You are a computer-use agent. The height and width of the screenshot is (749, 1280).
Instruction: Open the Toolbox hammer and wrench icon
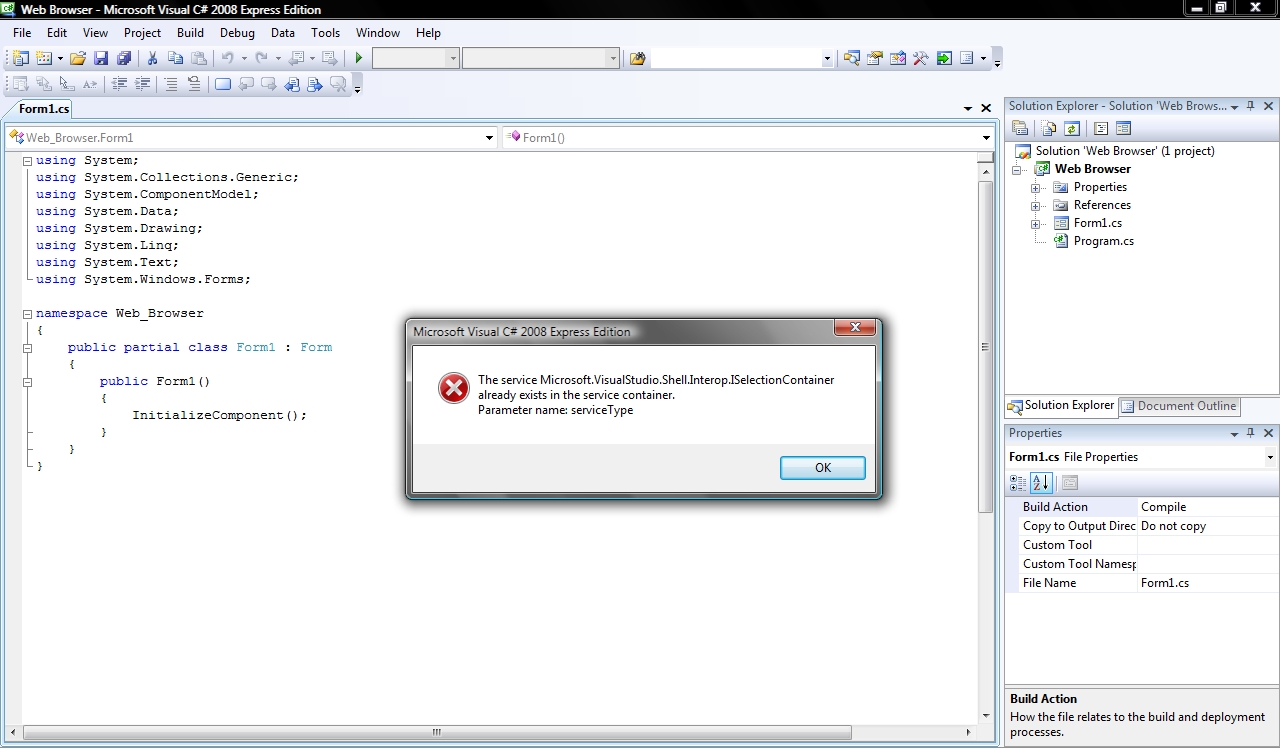point(921,59)
